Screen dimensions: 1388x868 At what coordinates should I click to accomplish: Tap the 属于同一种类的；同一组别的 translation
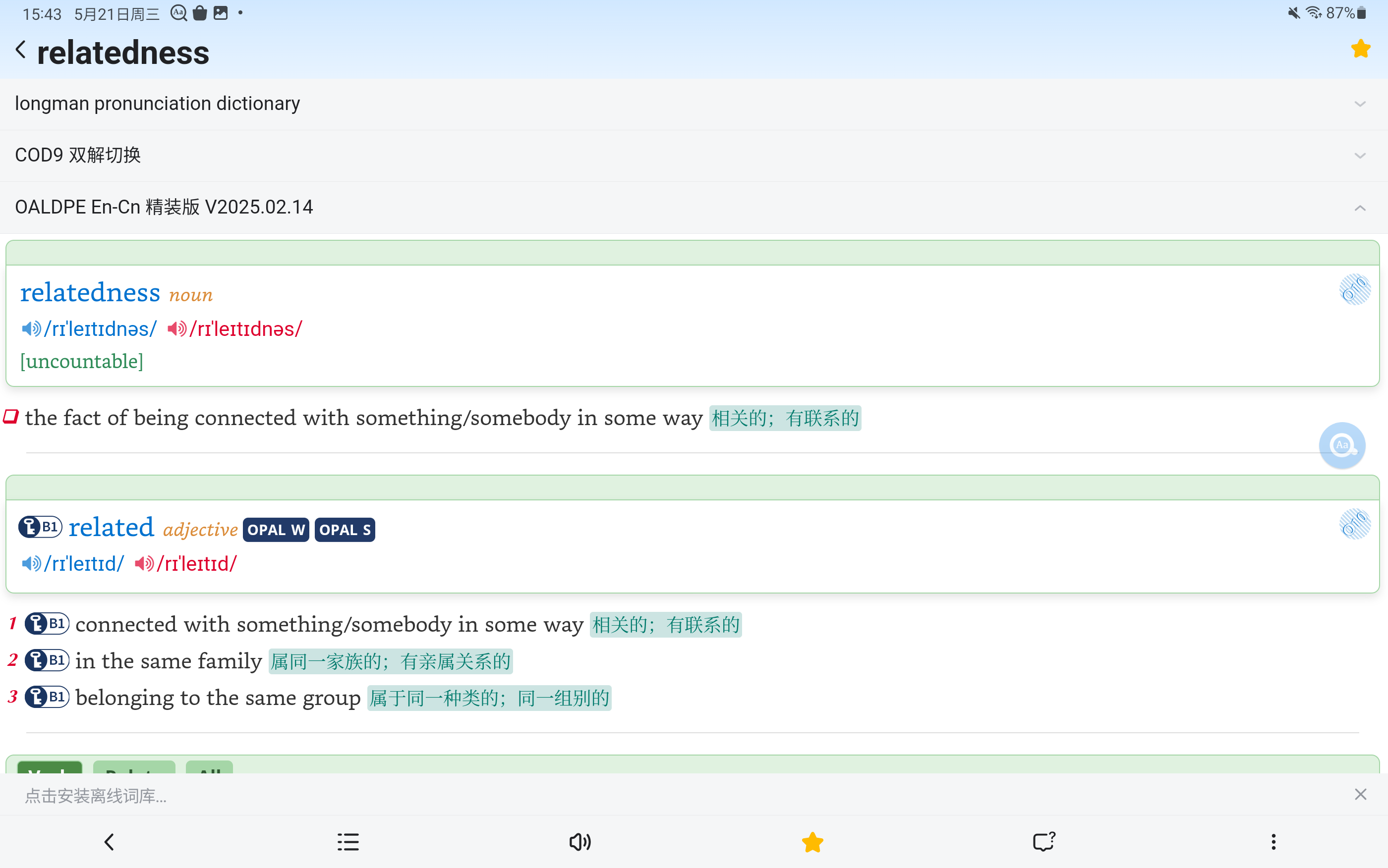[x=489, y=698]
